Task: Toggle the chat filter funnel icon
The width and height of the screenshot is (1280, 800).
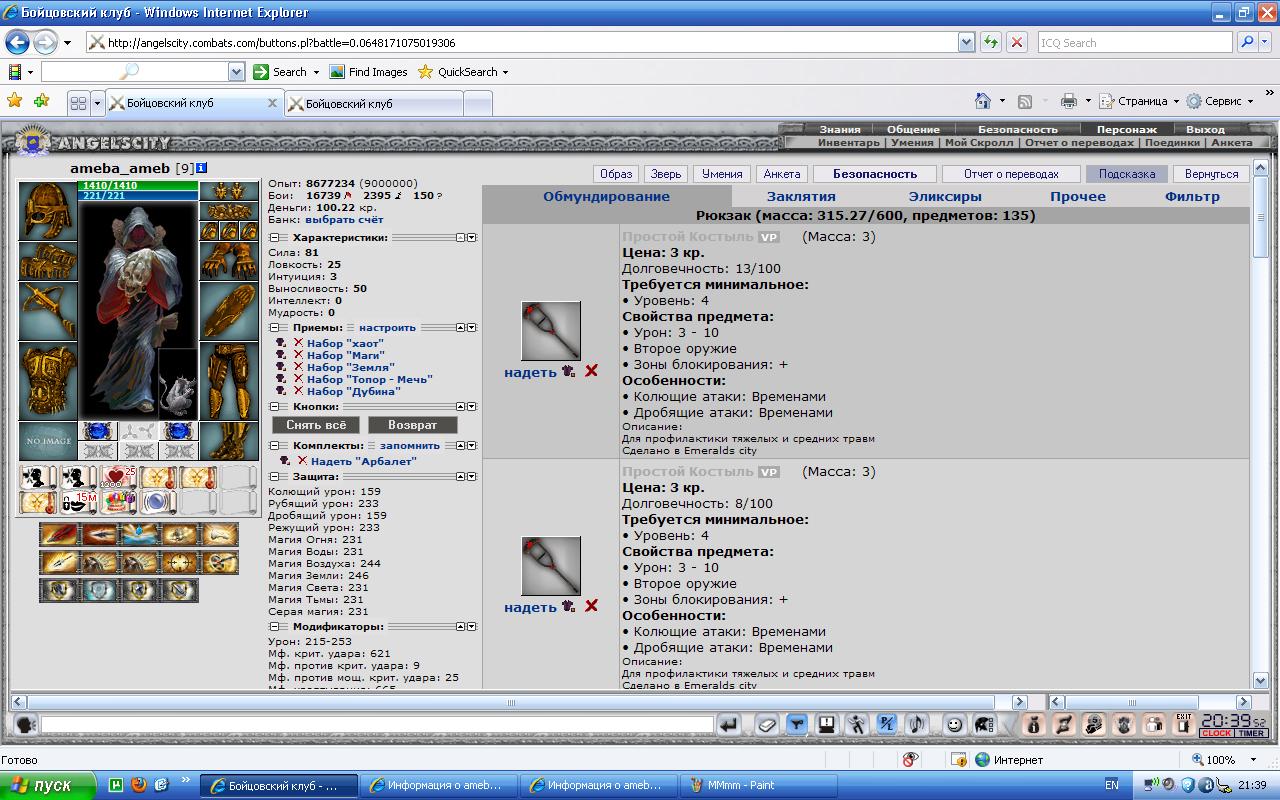Action: click(x=797, y=724)
